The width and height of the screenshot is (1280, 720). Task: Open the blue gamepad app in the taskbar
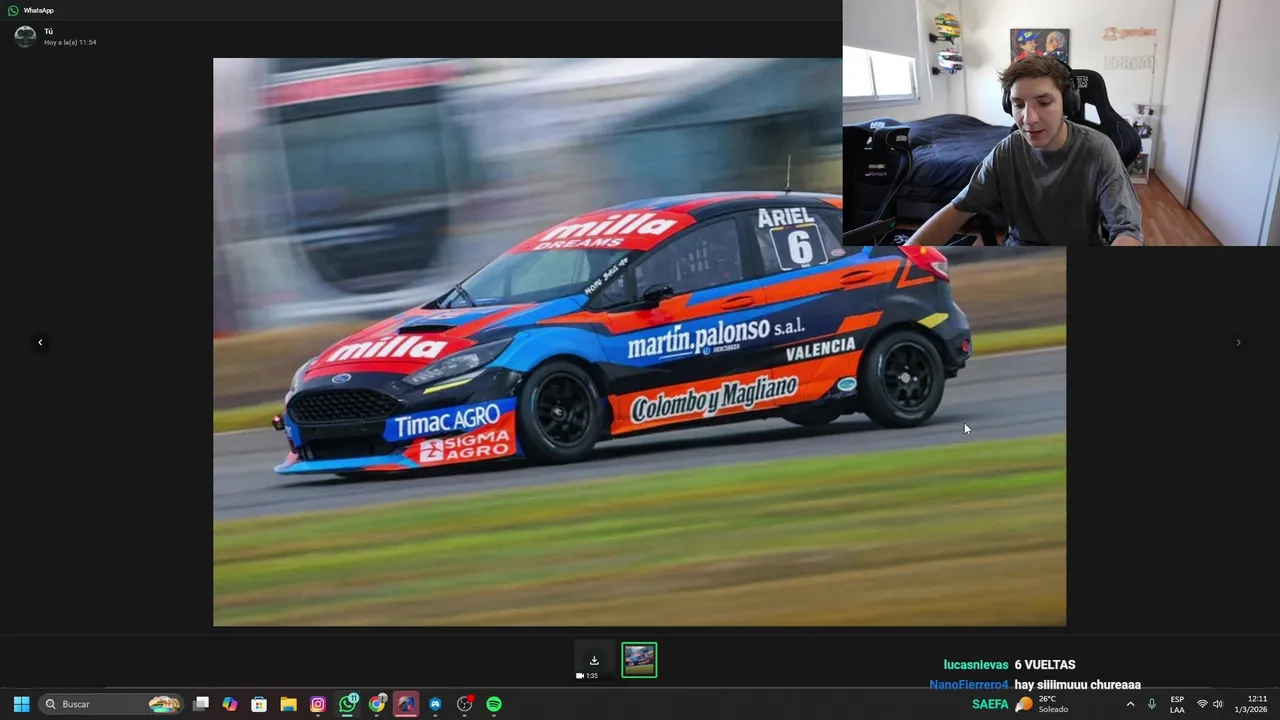[435, 704]
